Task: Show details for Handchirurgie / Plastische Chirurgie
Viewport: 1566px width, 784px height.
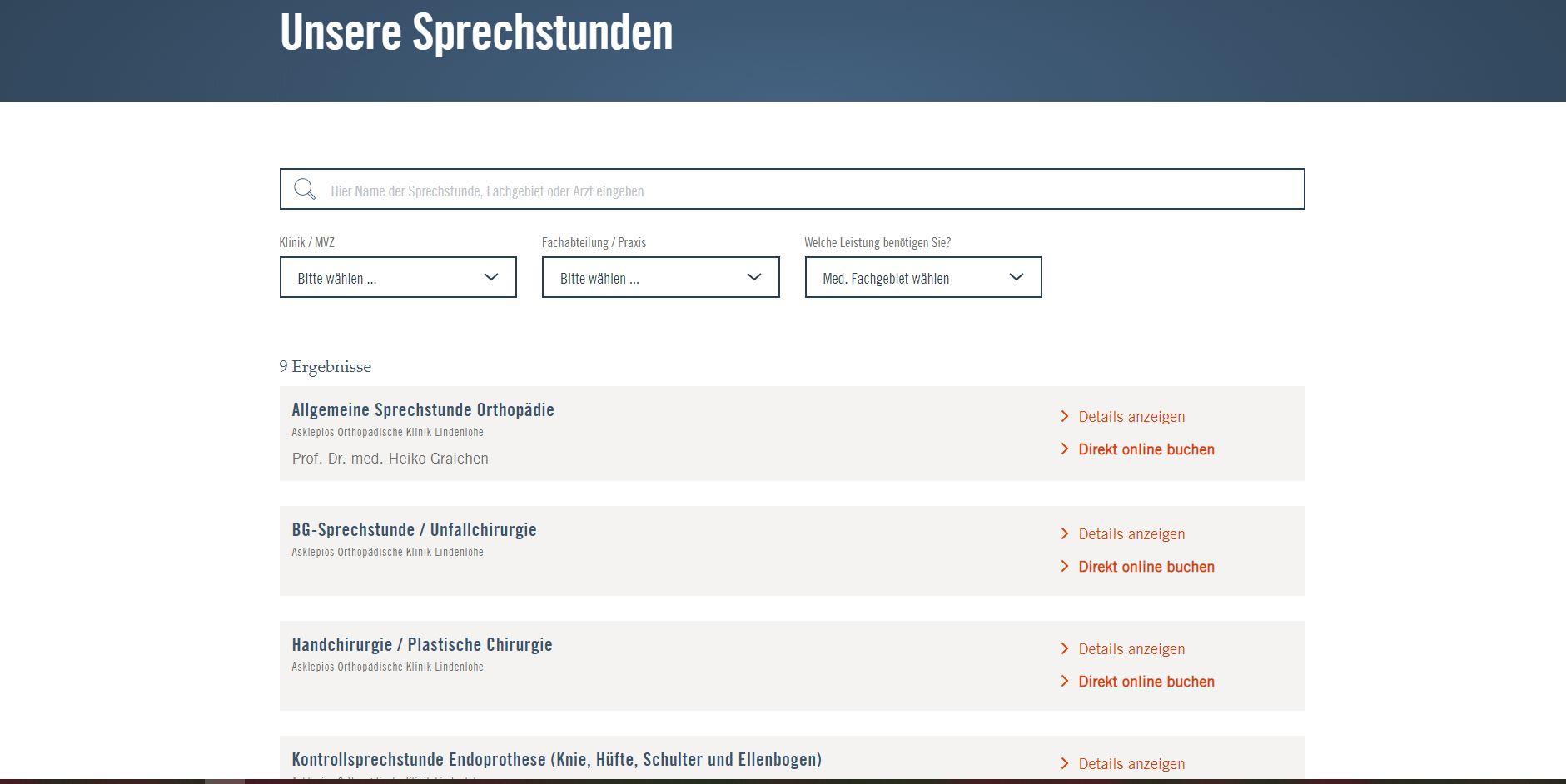Action: (x=1123, y=649)
